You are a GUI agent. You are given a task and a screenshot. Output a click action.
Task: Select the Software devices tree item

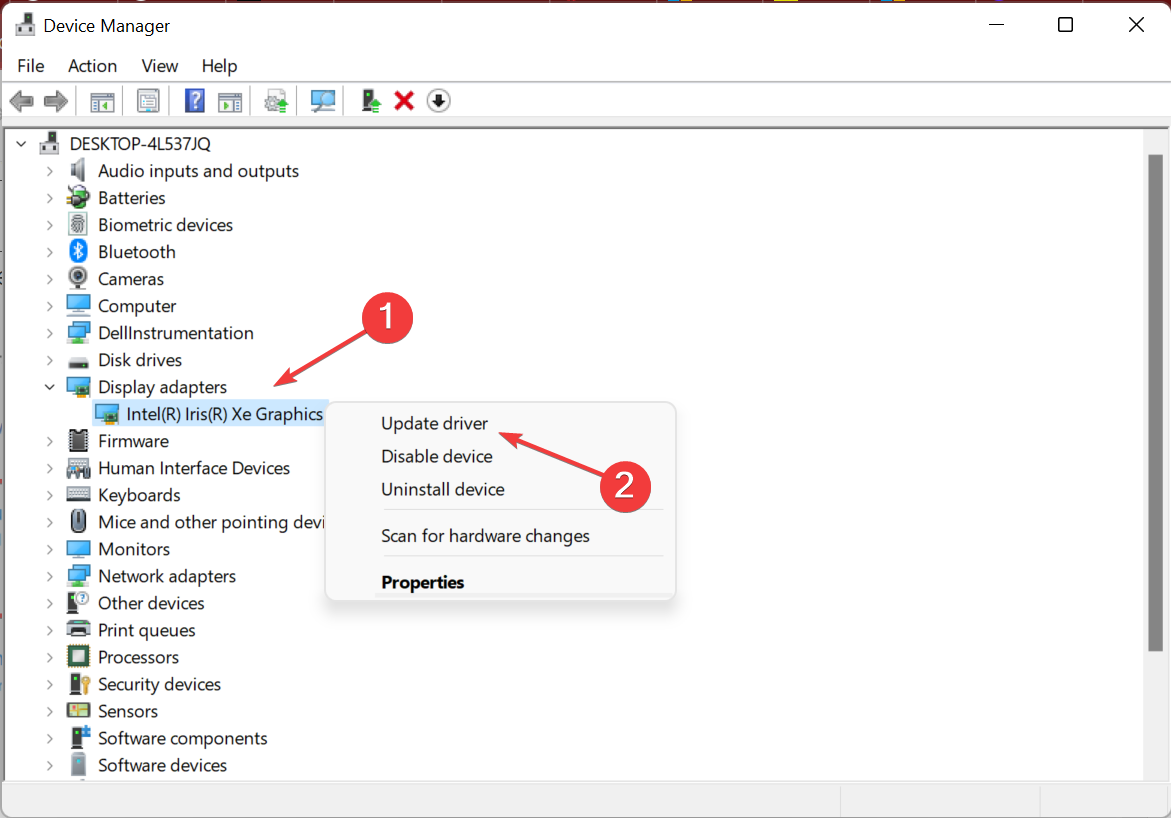[x=162, y=765]
